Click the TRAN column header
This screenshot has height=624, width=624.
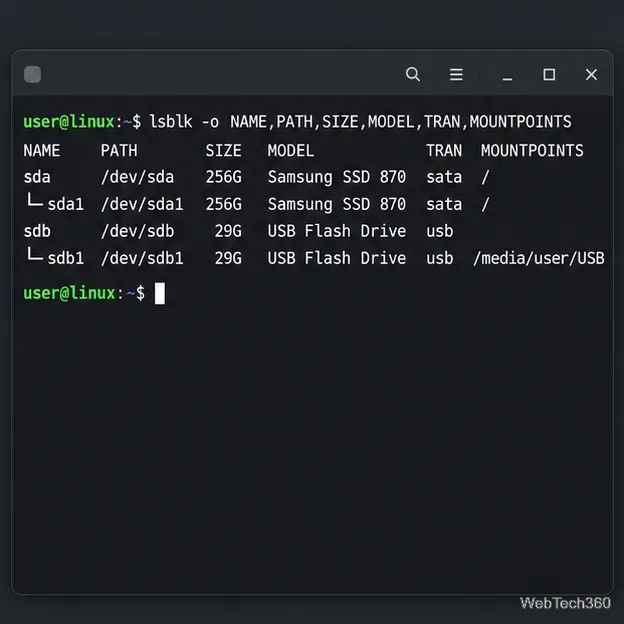click(444, 151)
